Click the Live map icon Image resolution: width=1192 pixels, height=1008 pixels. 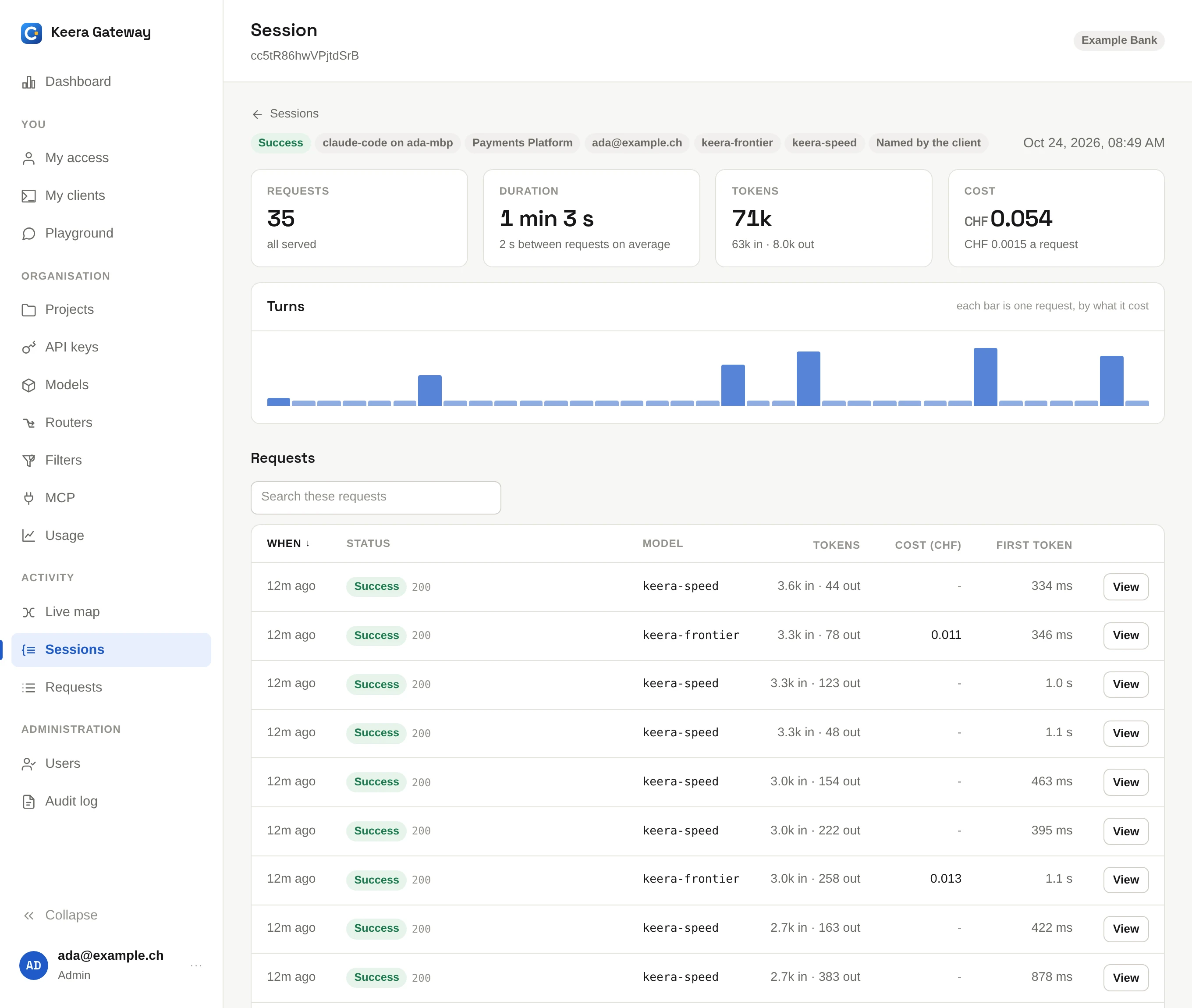coord(28,612)
